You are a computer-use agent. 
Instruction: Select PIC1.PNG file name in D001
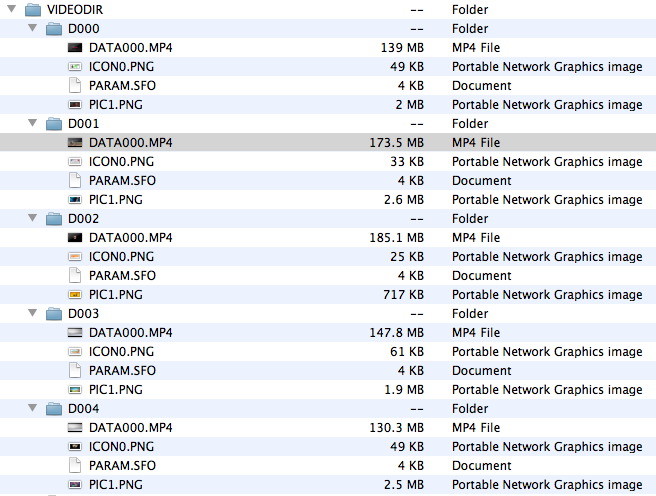coord(115,199)
